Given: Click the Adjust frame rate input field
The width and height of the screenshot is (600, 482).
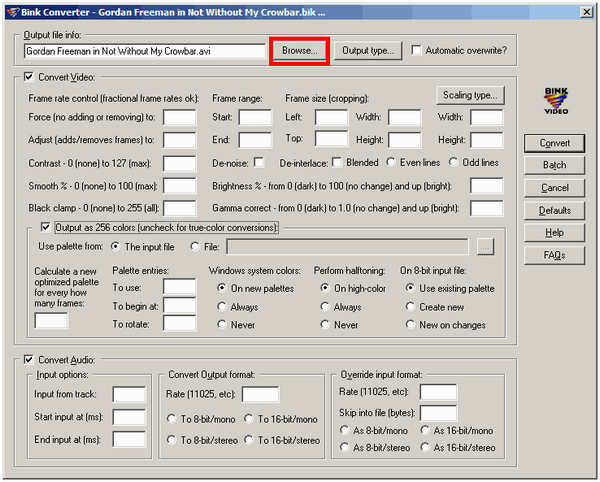Looking at the screenshot, I should pos(179,140).
